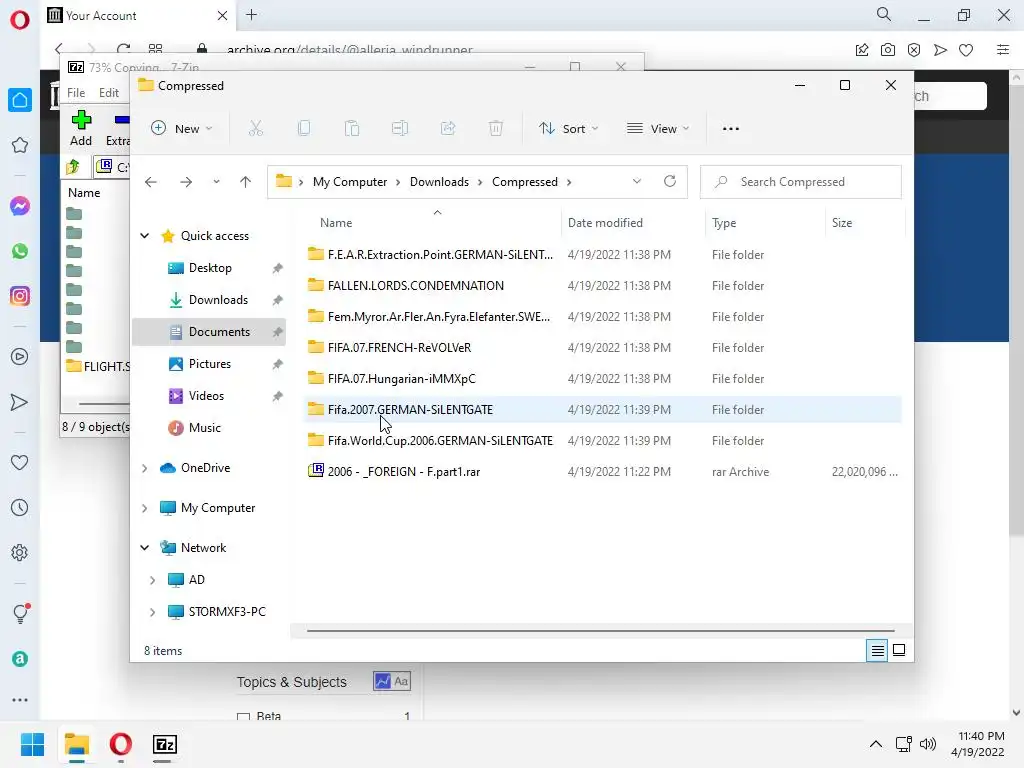1024x768 pixels.
Task: Select the Your Account browser tab
Action: coord(138,16)
